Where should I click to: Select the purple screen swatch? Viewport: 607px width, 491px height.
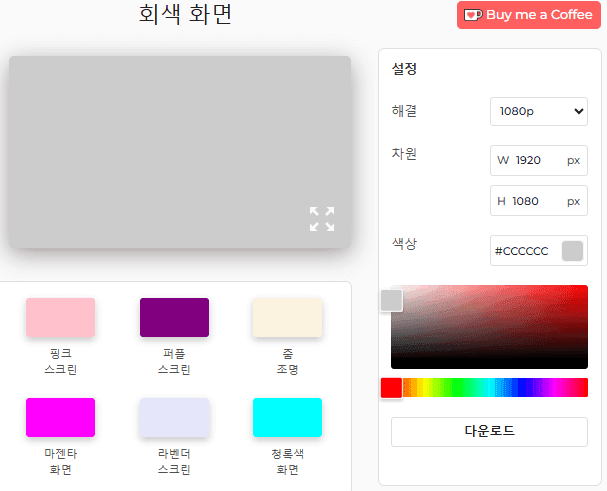pos(174,317)
